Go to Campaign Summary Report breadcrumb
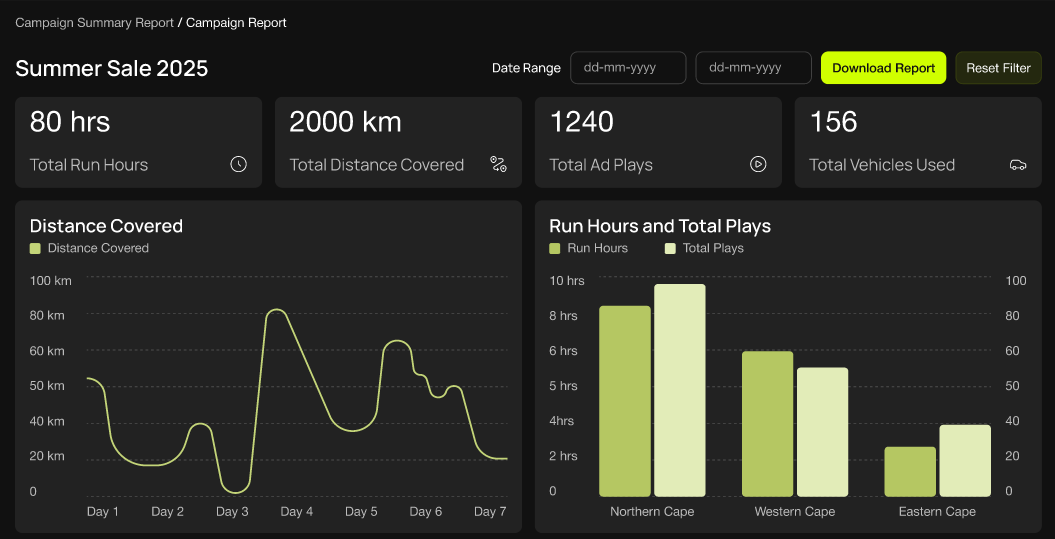The width and height of the screenshot is (1055, 539). (x=94, y=22)
